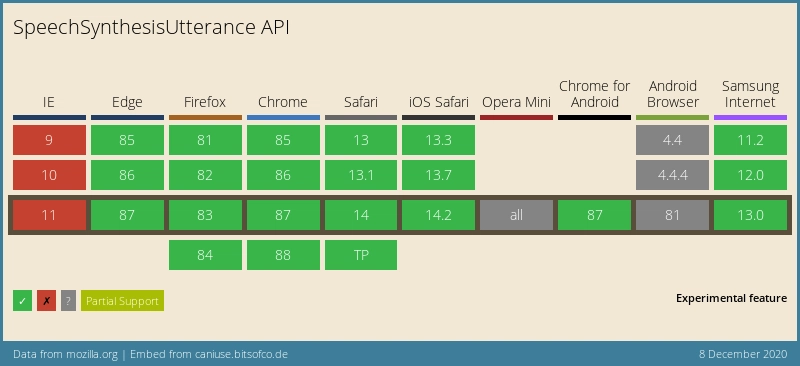Select the Chrome column header

283,102
